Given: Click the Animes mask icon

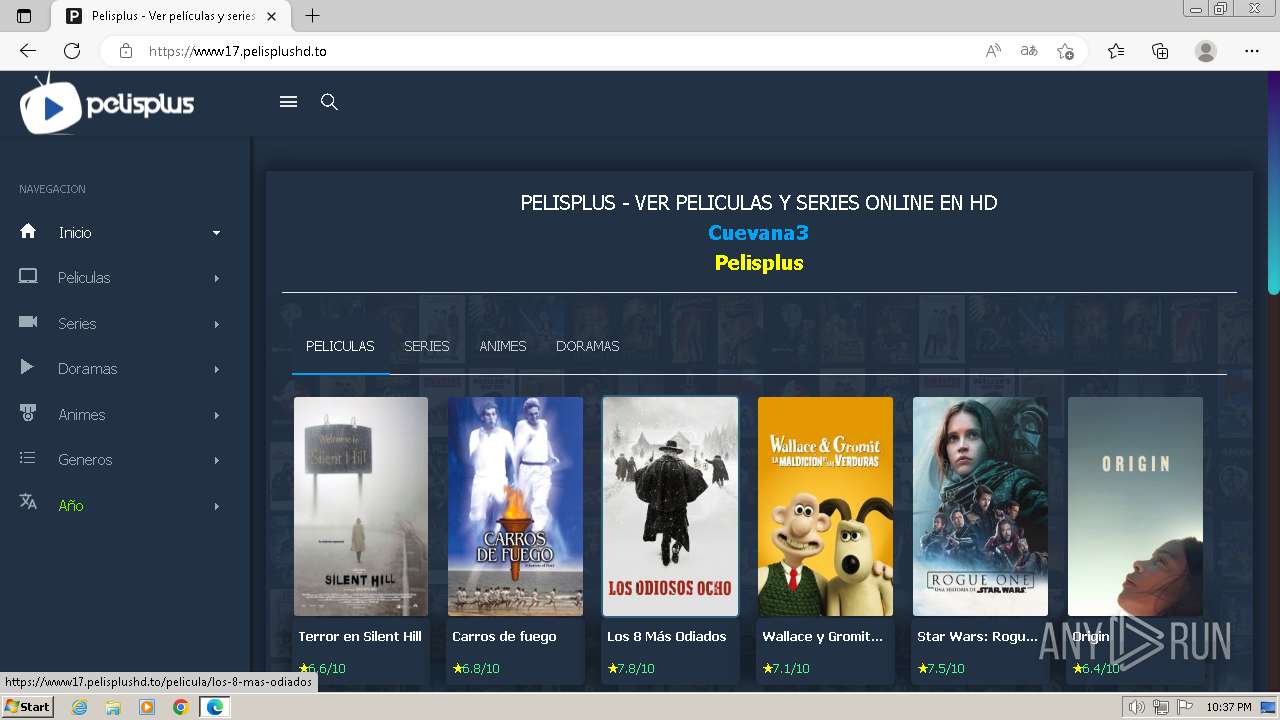Looking at the screenshot, I should [x=28, y=413].
